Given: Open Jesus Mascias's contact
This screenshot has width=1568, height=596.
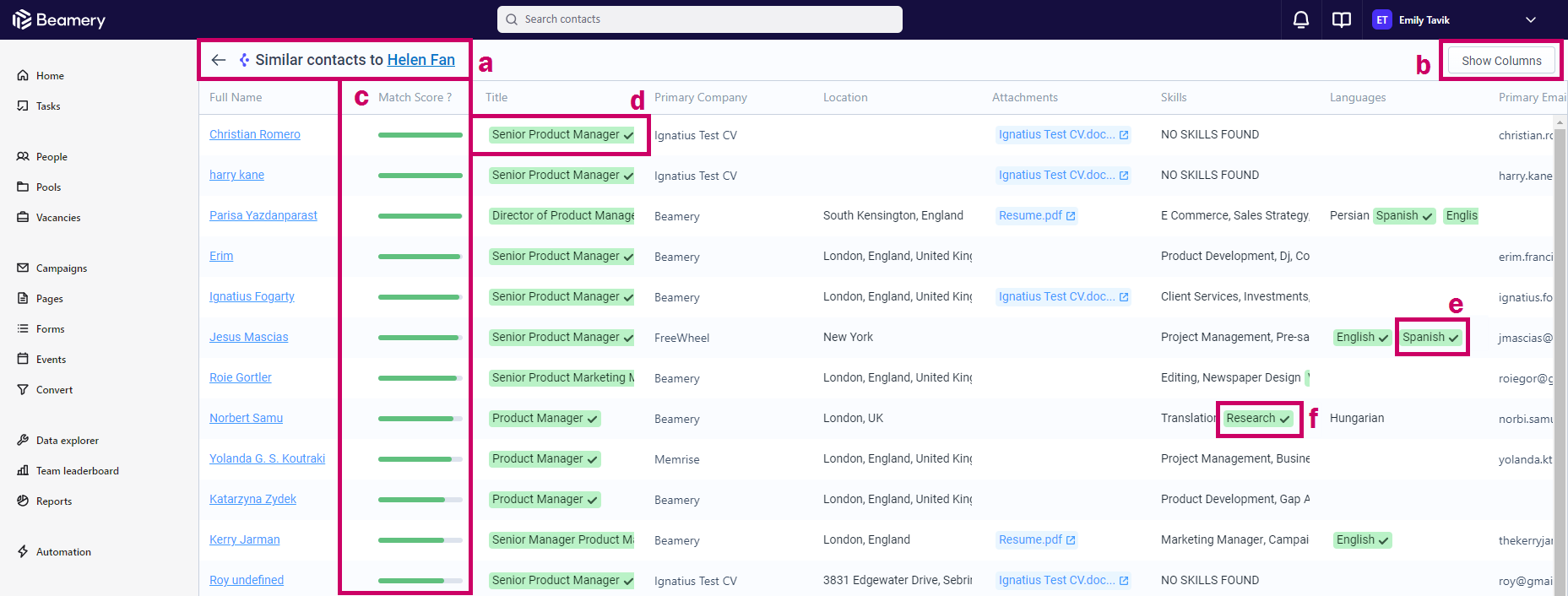Looking at the screenshot, I should pyautogui.click(x=248, y=337).
